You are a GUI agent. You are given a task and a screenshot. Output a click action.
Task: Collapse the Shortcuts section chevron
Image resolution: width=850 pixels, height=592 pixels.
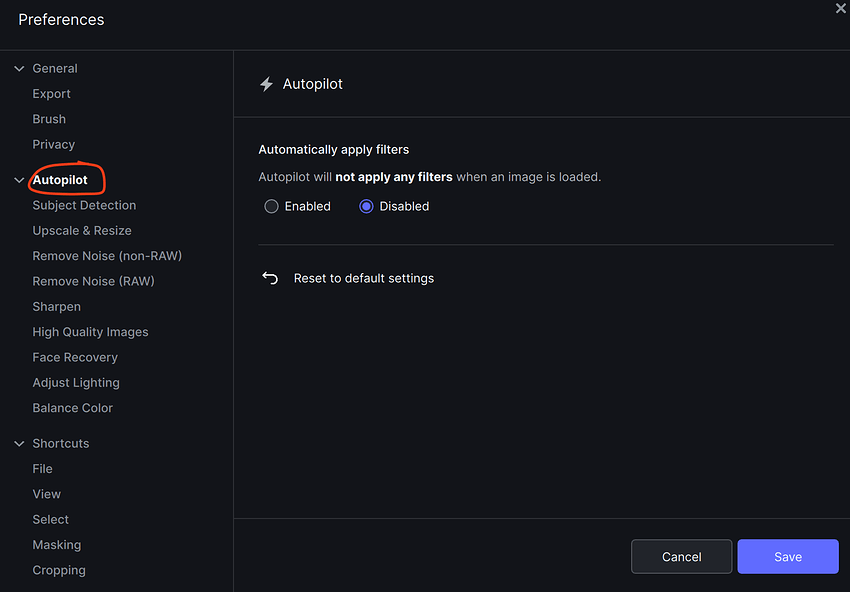[x=19, y=444]
